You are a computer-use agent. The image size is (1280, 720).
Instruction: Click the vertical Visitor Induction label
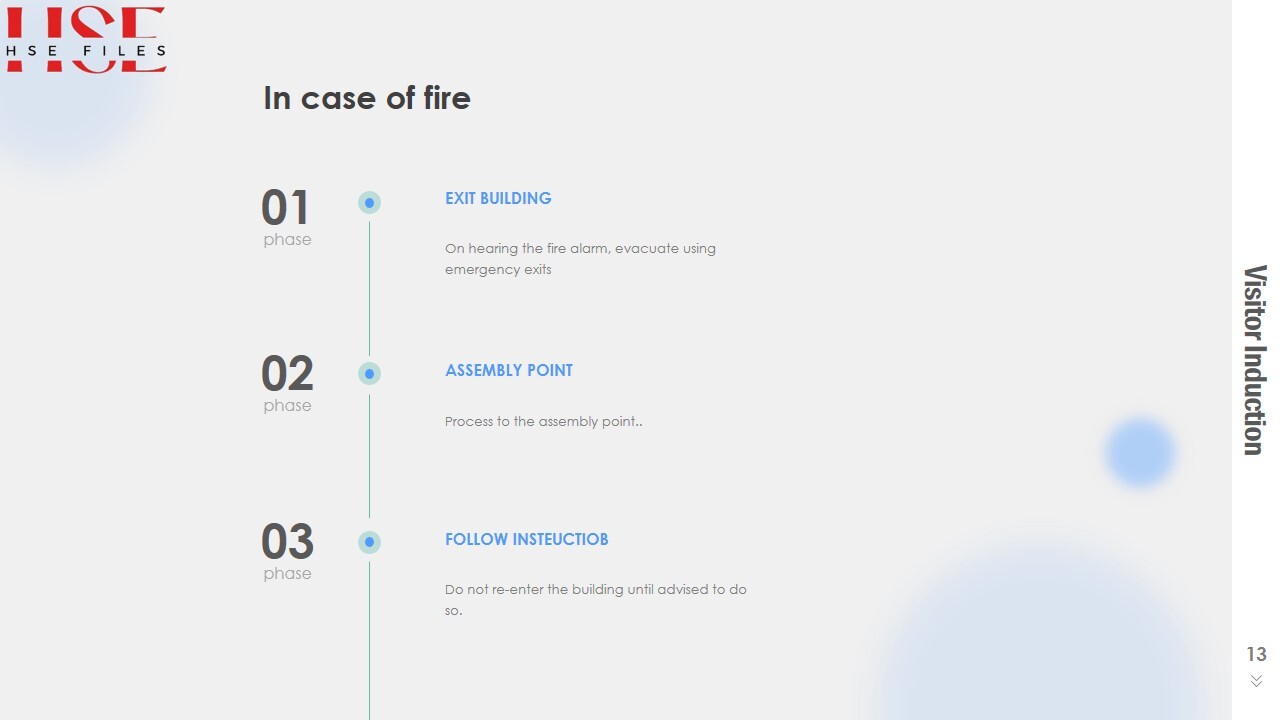coord(1255,360)
